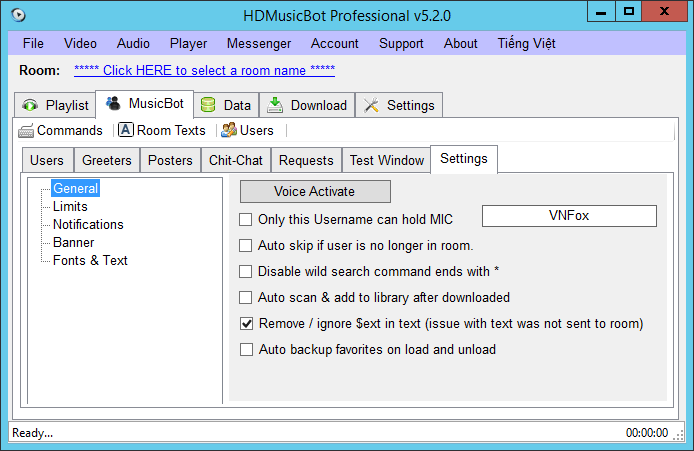Click the green arrow Download tab icon
694x451 pixels.
click(x=275, y=105)
